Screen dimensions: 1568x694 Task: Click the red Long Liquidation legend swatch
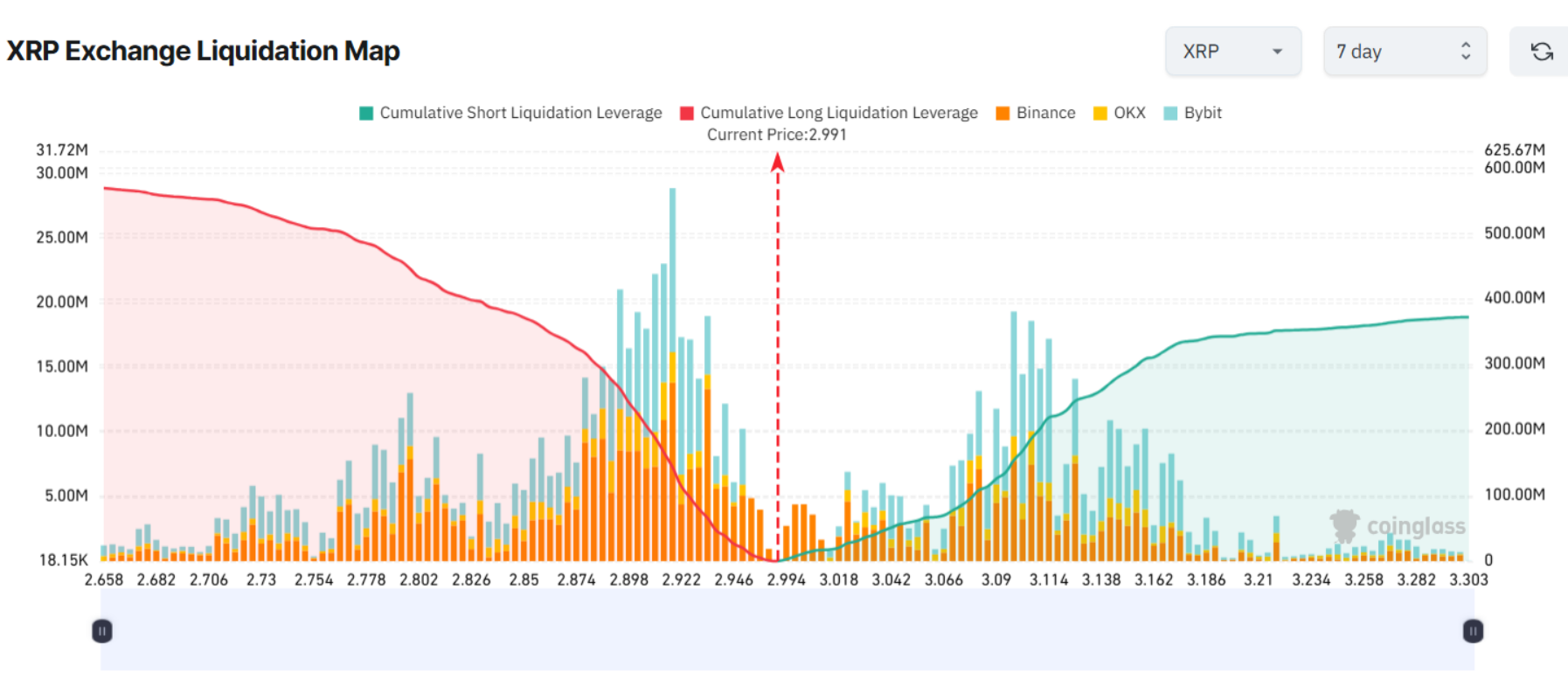click(687, 113)
